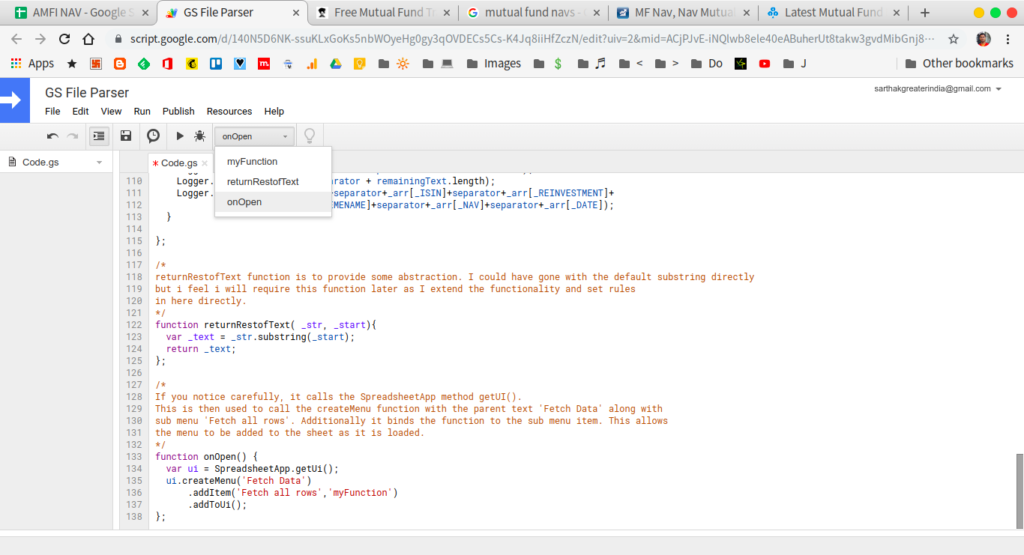Switch to the MF Nav browser tab
Image resolution: width=1024 pixels, height=555 pixels.
pyautogui.click(x=682, y=12)
